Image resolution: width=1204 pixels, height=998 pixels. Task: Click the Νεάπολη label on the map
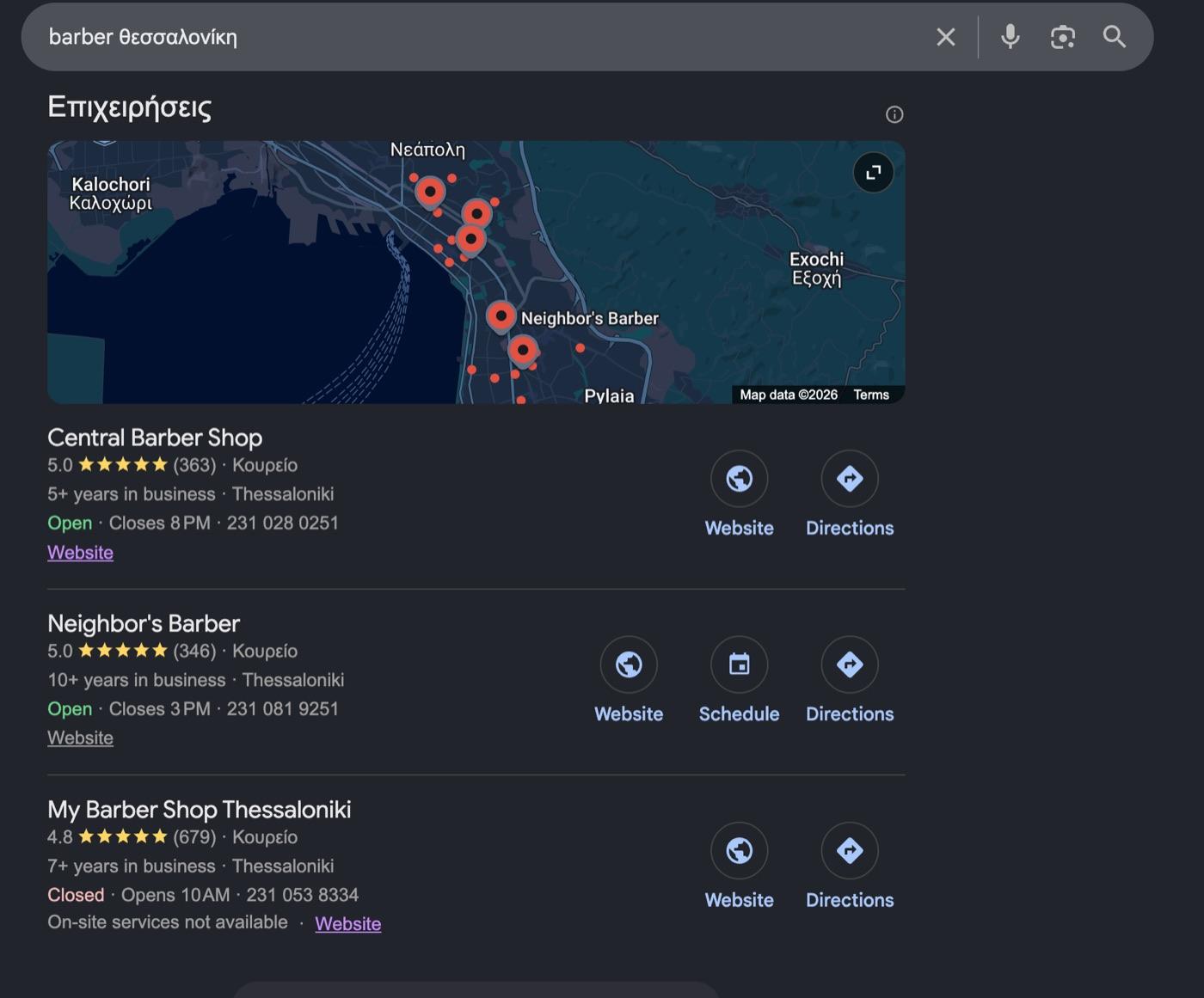[x=427, y=150]
